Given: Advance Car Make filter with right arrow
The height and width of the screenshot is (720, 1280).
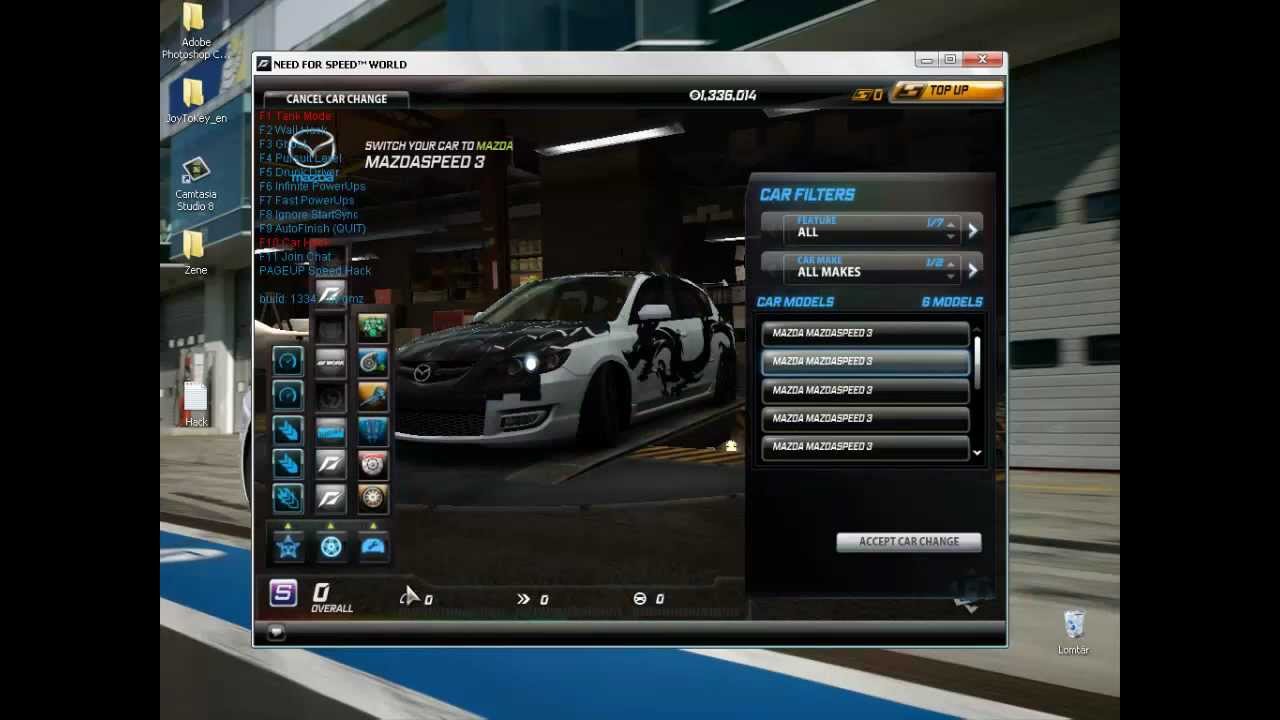Looking at the screenshot, I should [x=972, y=269].
